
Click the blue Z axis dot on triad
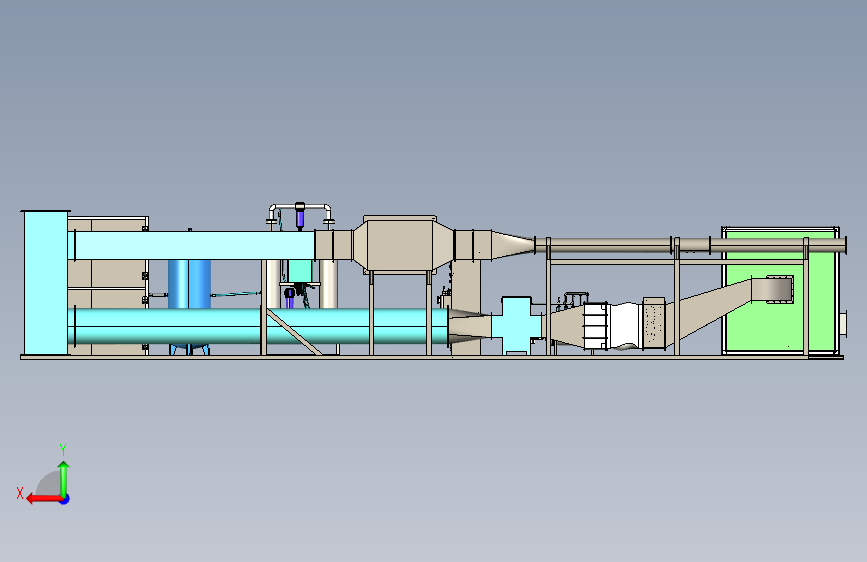pos(65,499)
